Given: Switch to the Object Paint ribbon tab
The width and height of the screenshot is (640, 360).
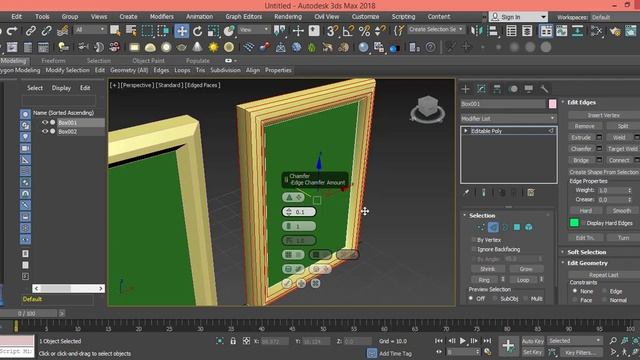Looking at the screenshot, I should point(148,61).
